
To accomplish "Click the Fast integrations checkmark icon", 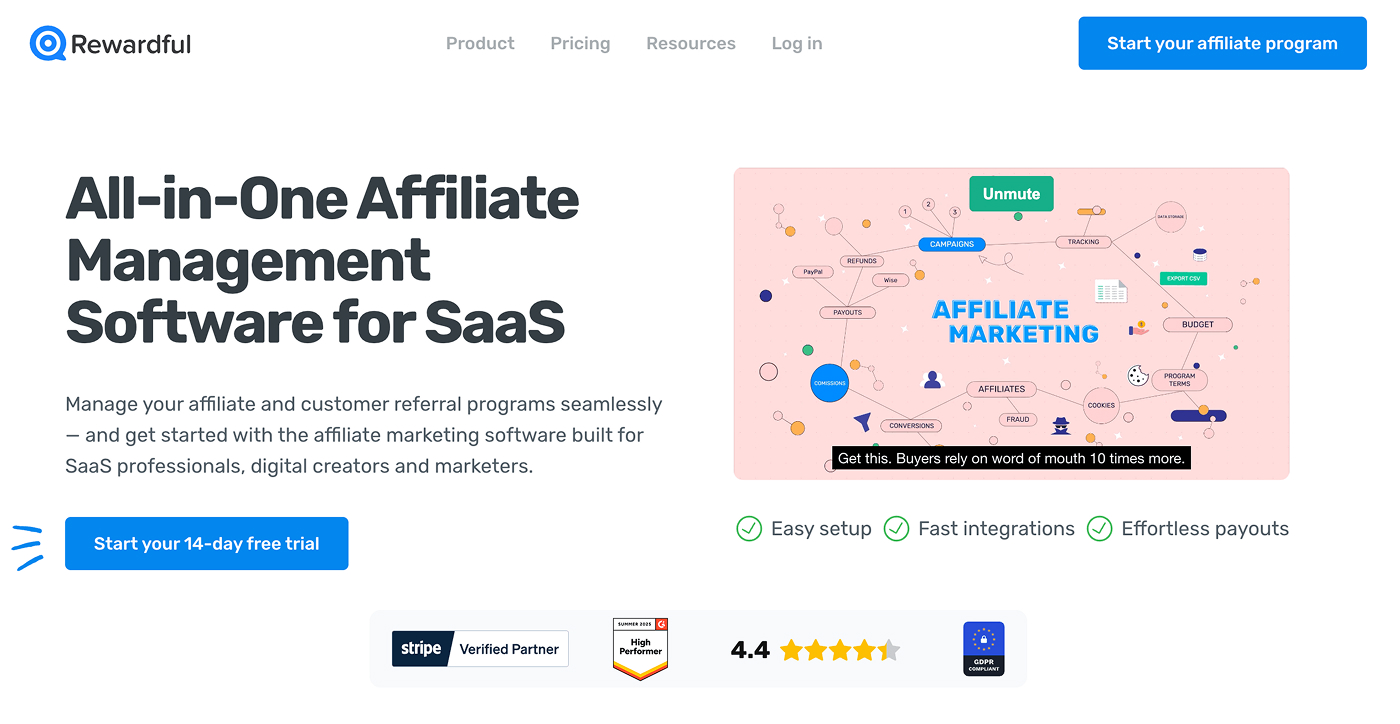I will 896,528.
